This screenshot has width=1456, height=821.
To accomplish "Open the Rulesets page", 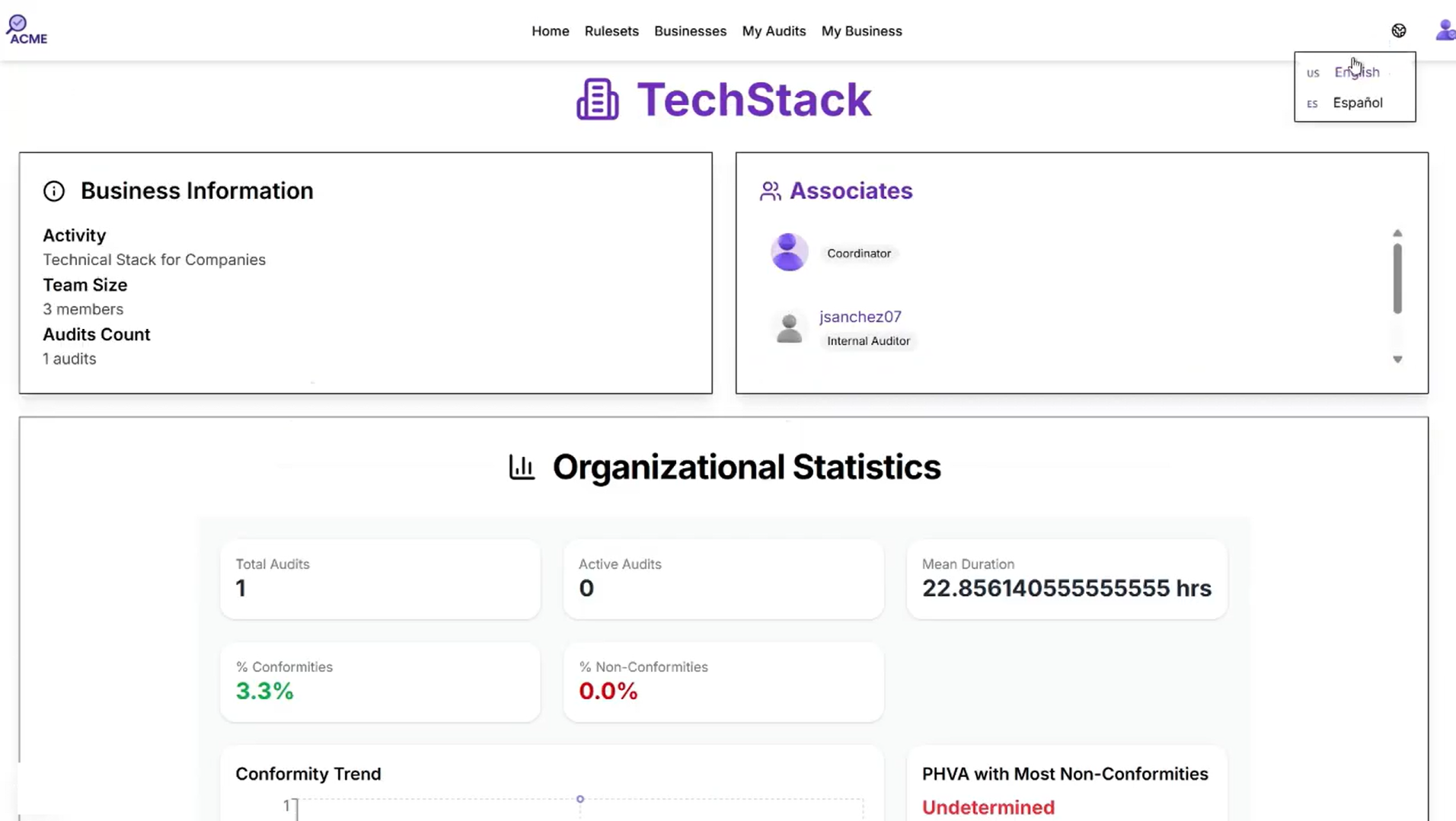I will point(611,31).
